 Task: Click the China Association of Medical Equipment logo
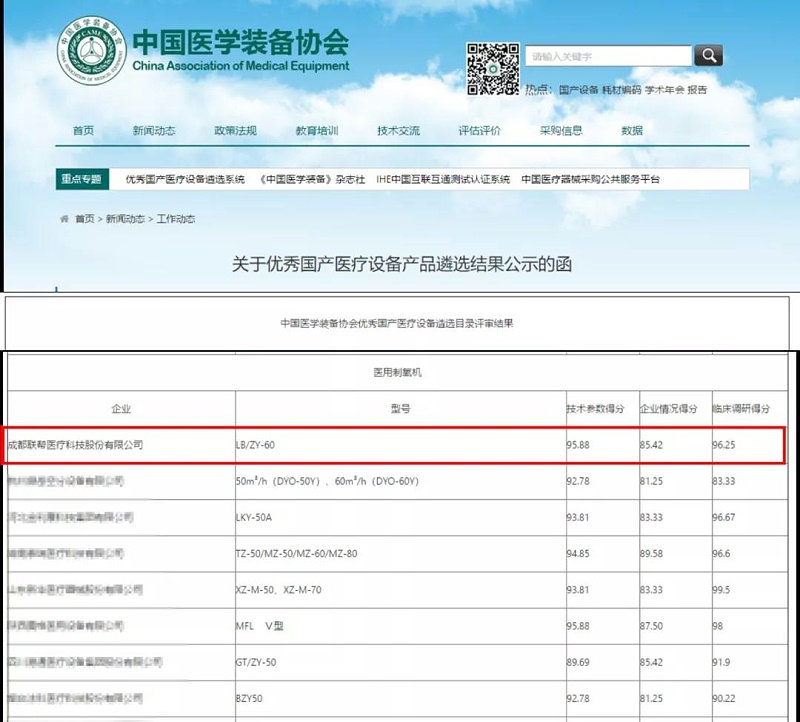click(92, 51)
